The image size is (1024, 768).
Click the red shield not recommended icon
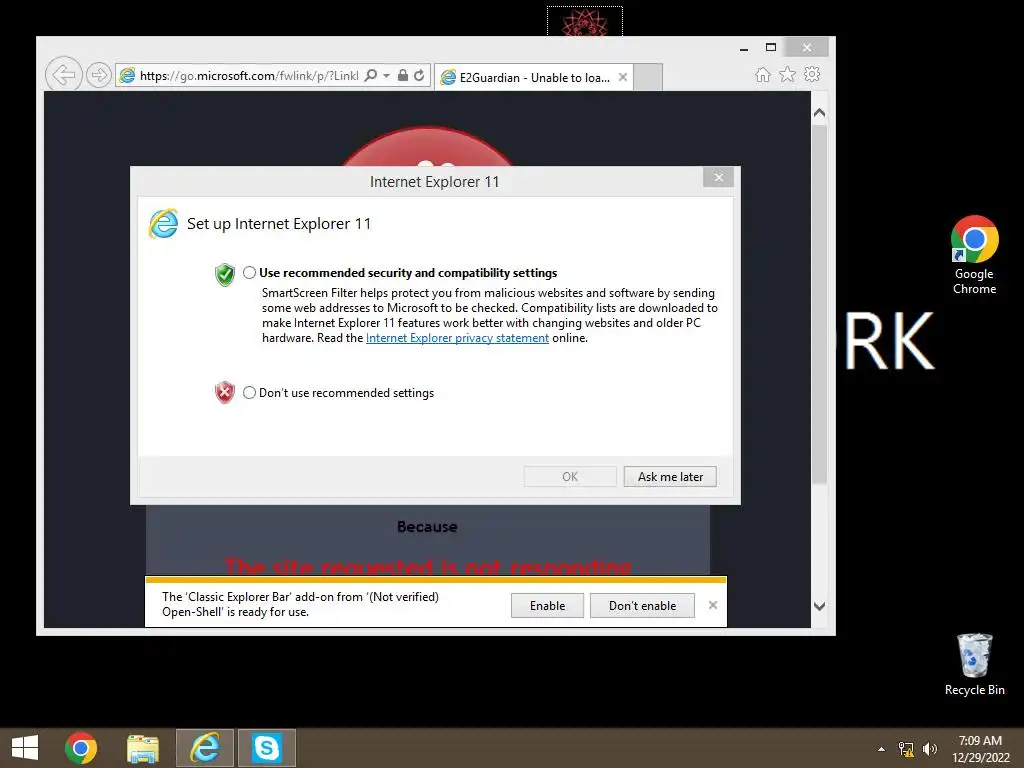click(x=225, y=392)
